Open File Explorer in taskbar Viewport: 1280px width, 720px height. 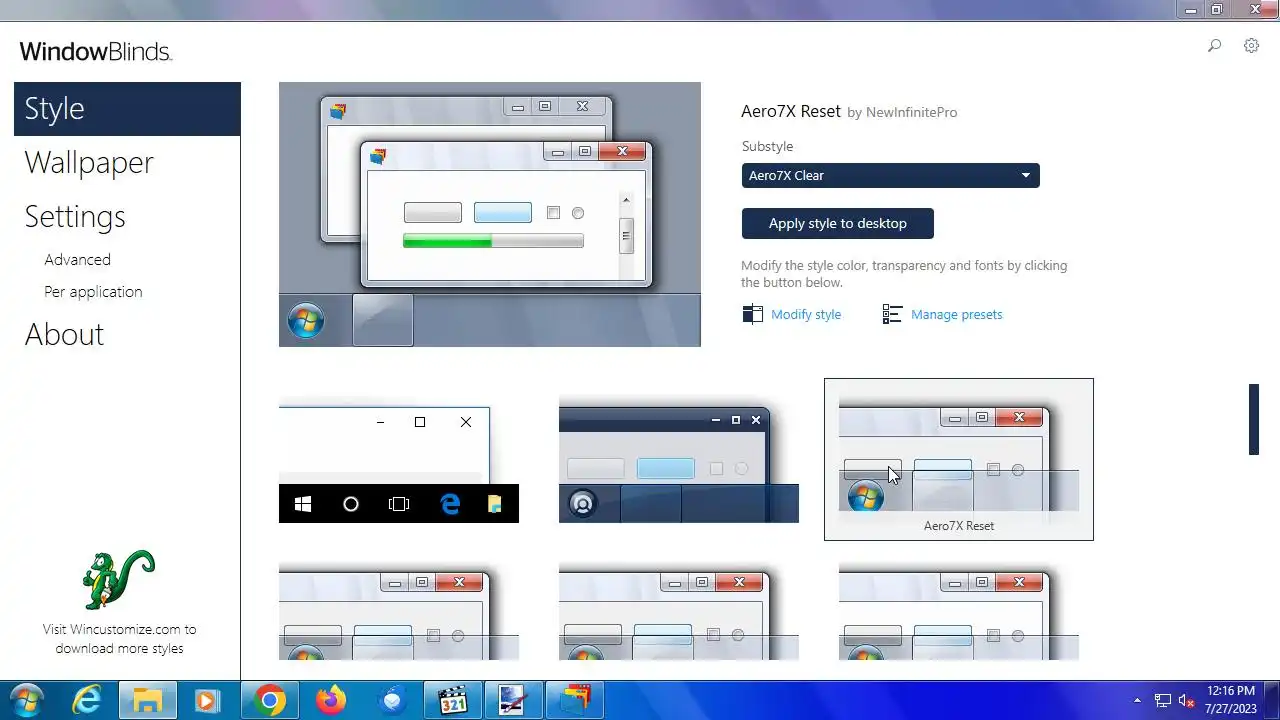pos(148,700)
